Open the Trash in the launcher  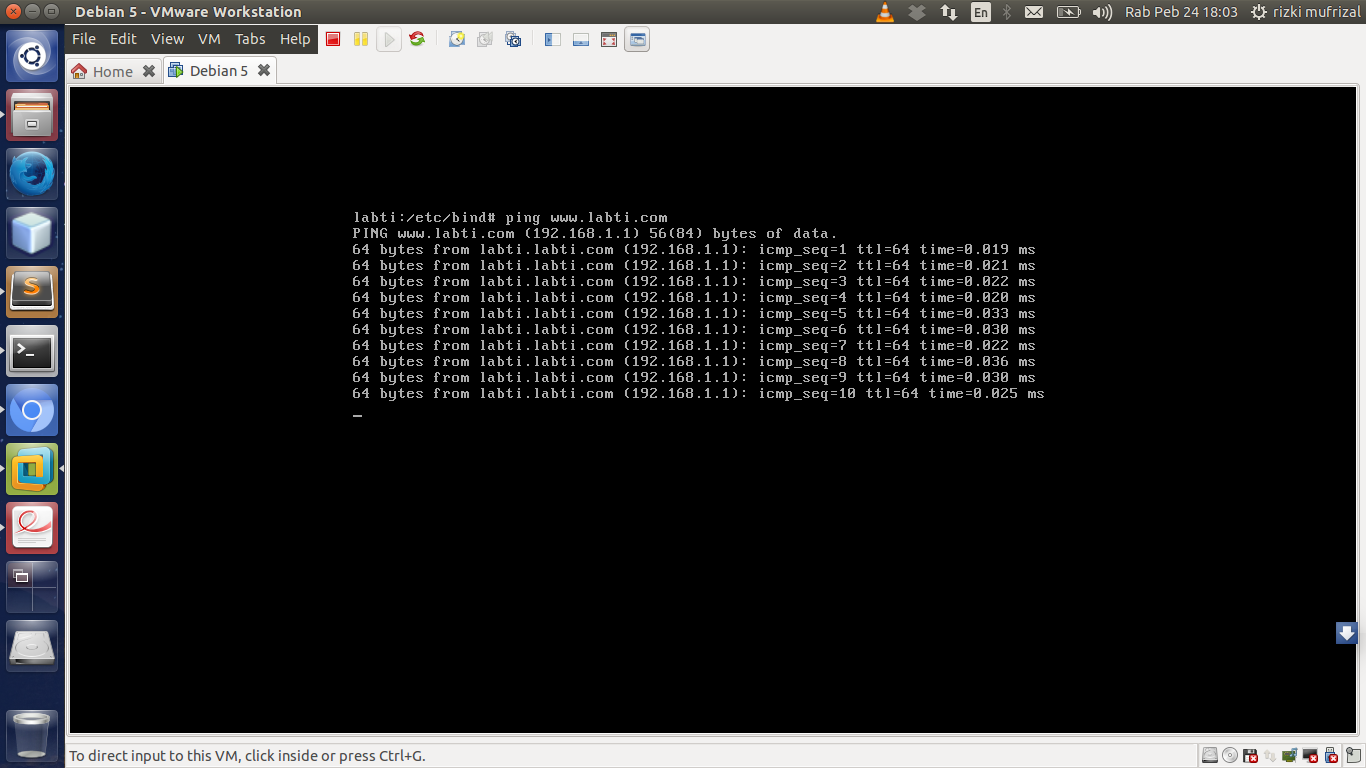point(32,735)
